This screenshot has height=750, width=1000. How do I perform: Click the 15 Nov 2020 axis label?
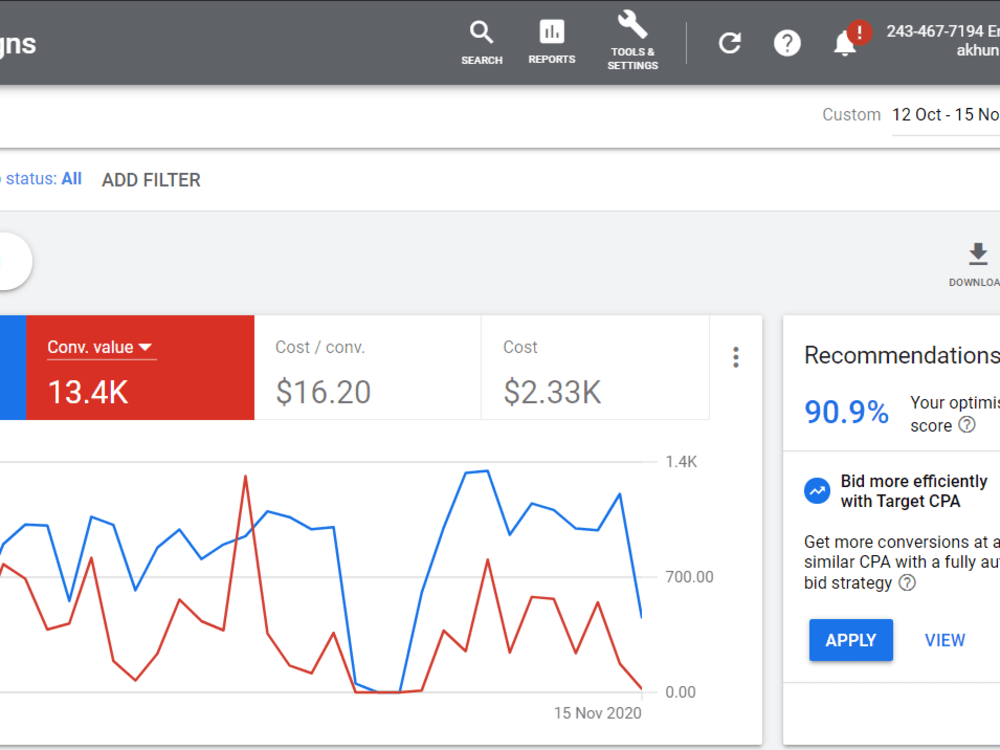click(x=598, y=713)
